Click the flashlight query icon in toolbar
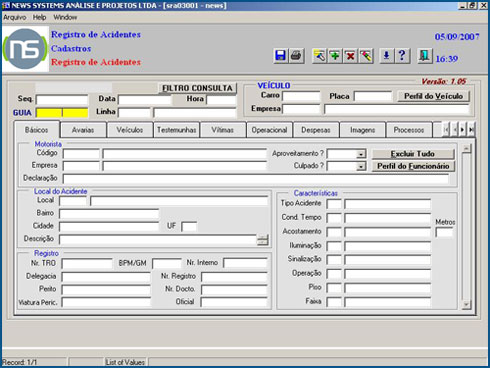The height and width of the screenshot is (368, 490). point(319,56)
